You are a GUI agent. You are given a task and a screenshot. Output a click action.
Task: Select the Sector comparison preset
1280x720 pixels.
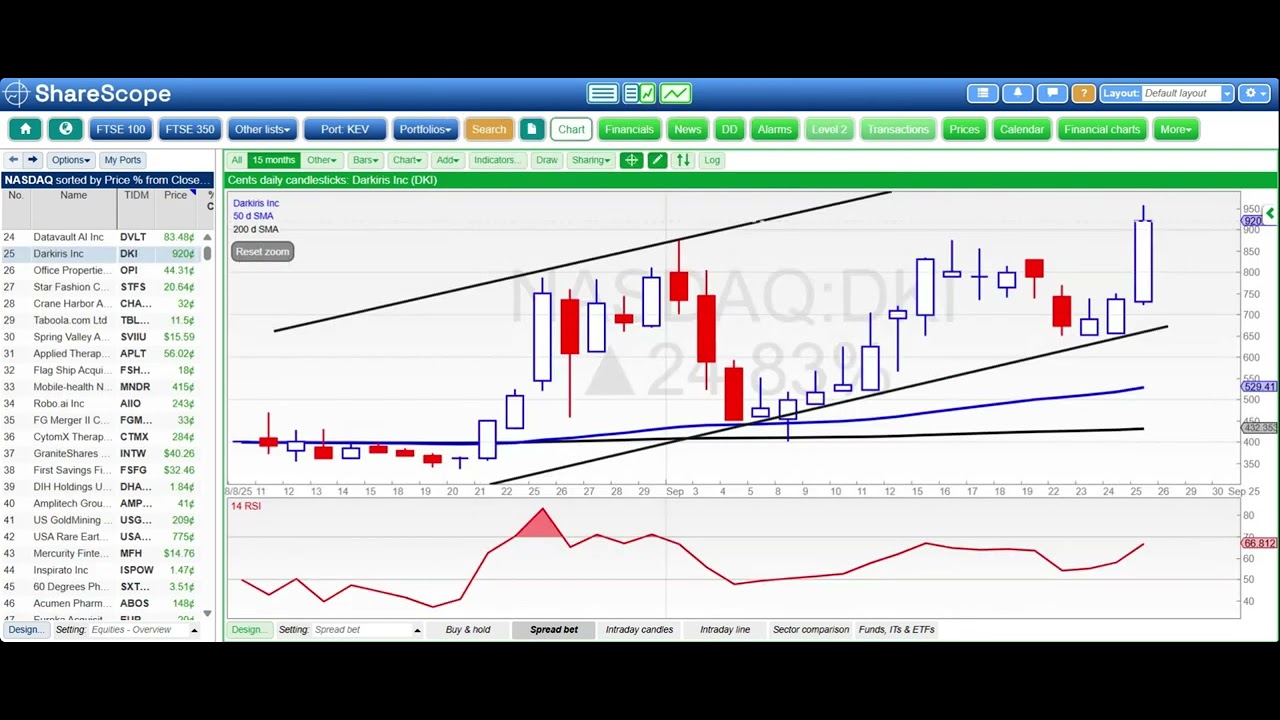click(x=811, y=630)
